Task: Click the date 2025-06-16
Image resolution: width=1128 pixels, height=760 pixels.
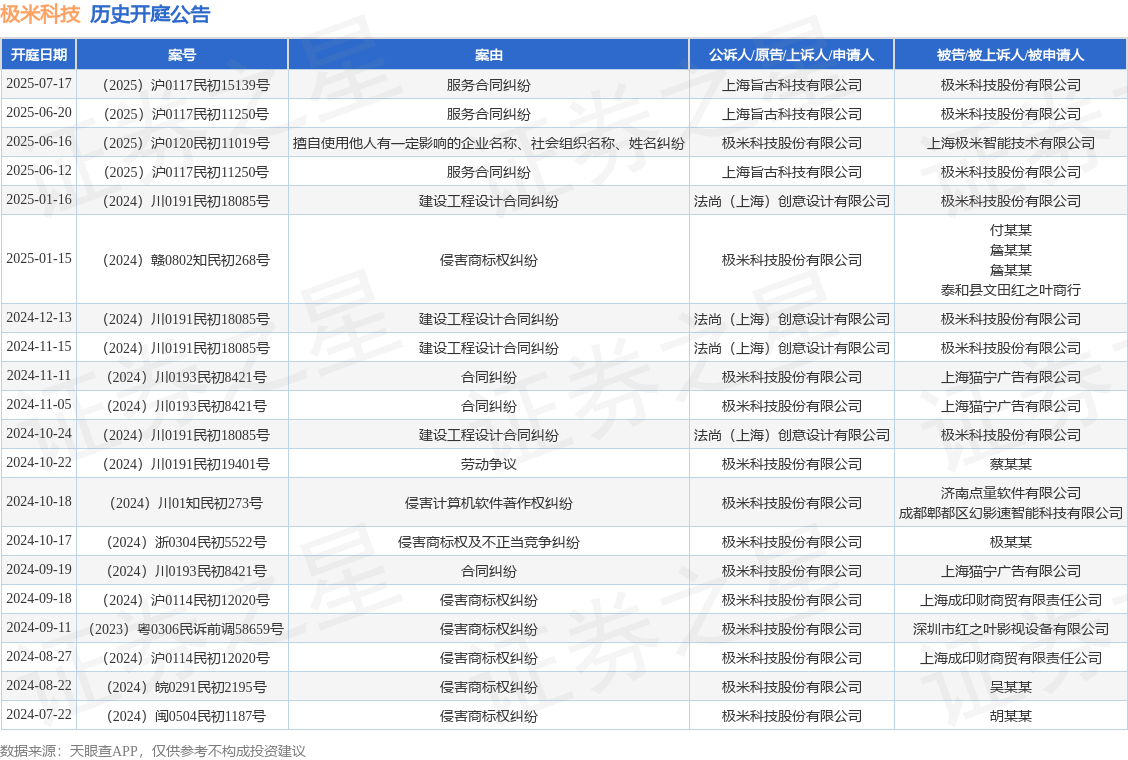Action: point(39,142)
